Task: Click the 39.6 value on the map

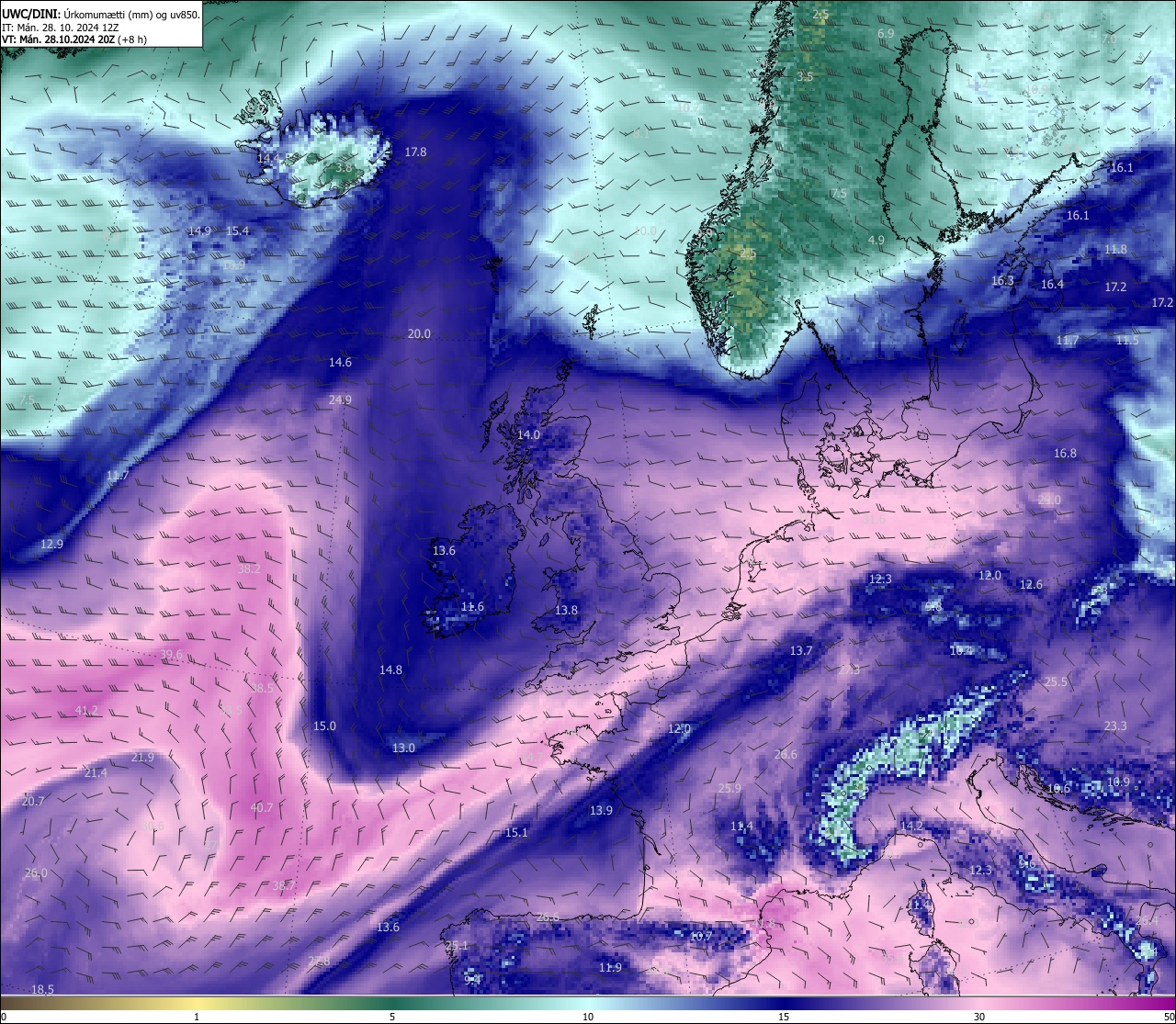Action: pos(171,654)
